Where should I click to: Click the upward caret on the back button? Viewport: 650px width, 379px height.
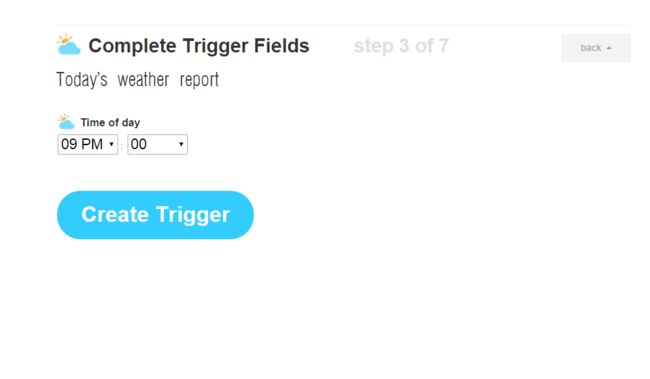(x=609, y=48)
